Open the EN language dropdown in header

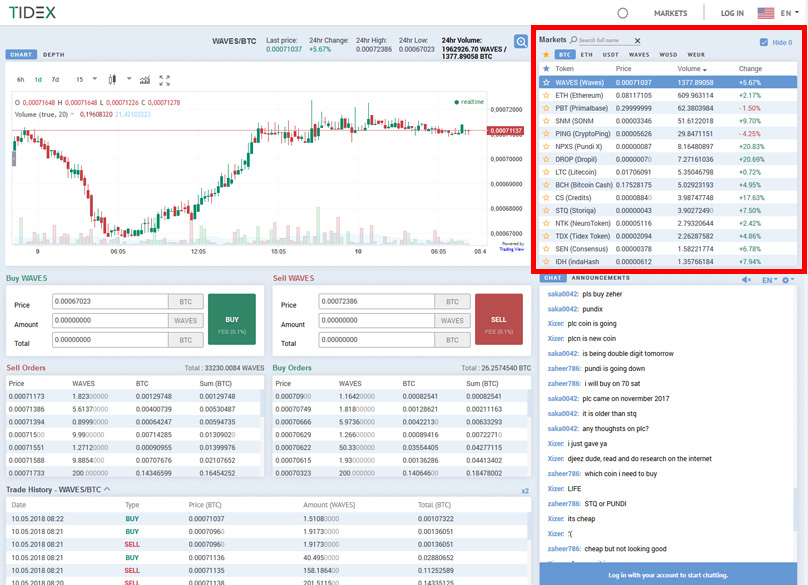[789, 13]
